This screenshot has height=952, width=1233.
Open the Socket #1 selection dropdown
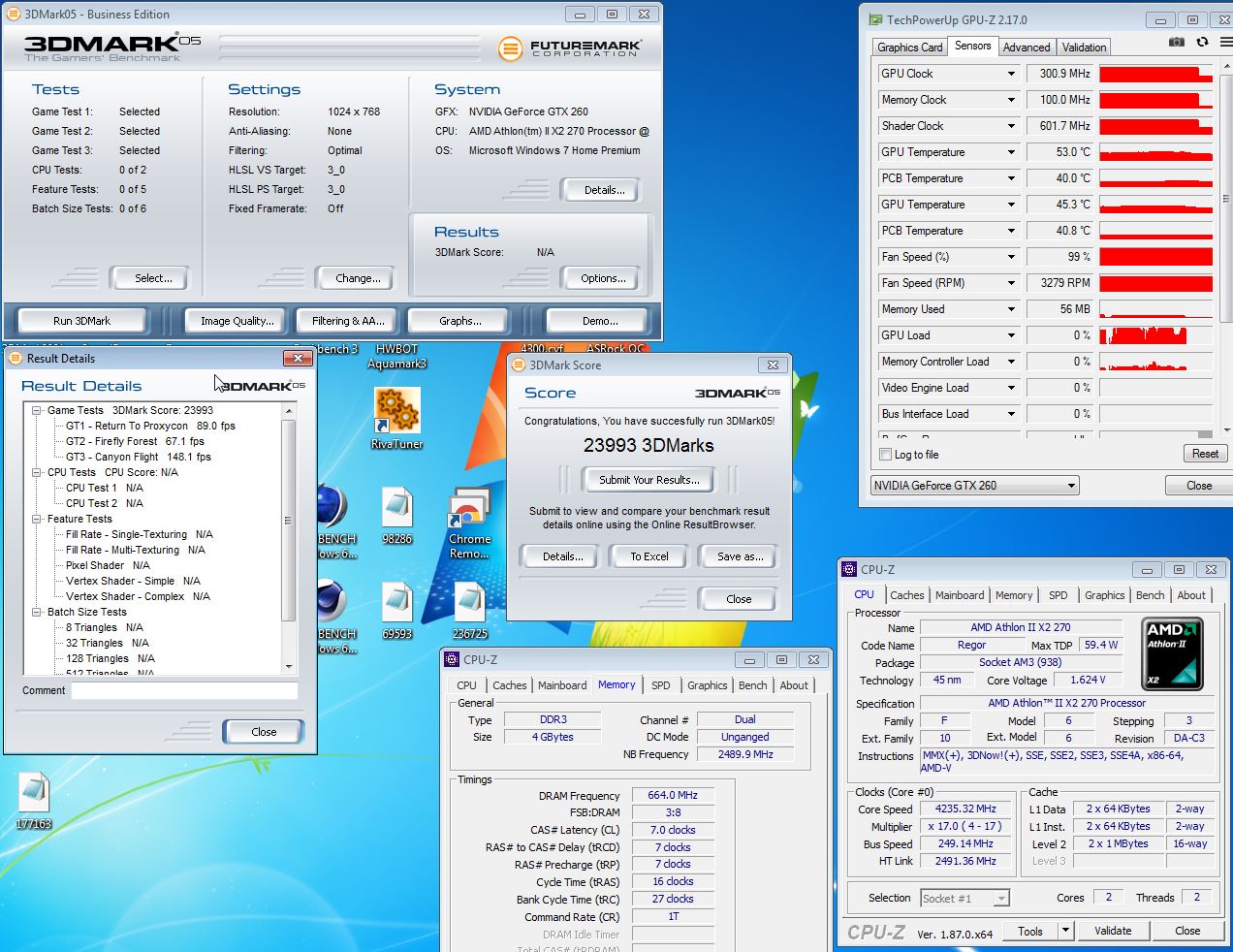pyautogui.click(x=964, y=899)
